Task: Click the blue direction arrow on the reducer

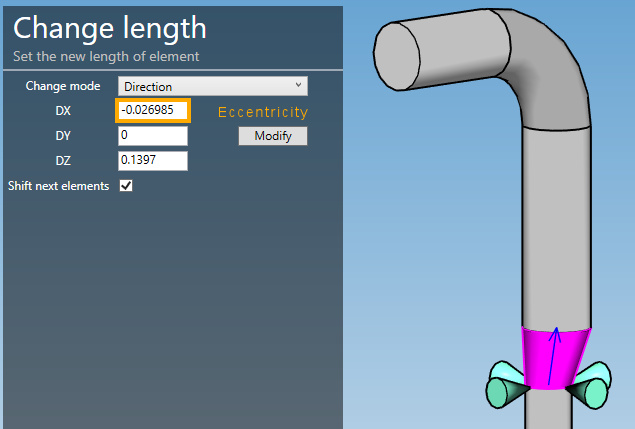Action: coord(553,356)
